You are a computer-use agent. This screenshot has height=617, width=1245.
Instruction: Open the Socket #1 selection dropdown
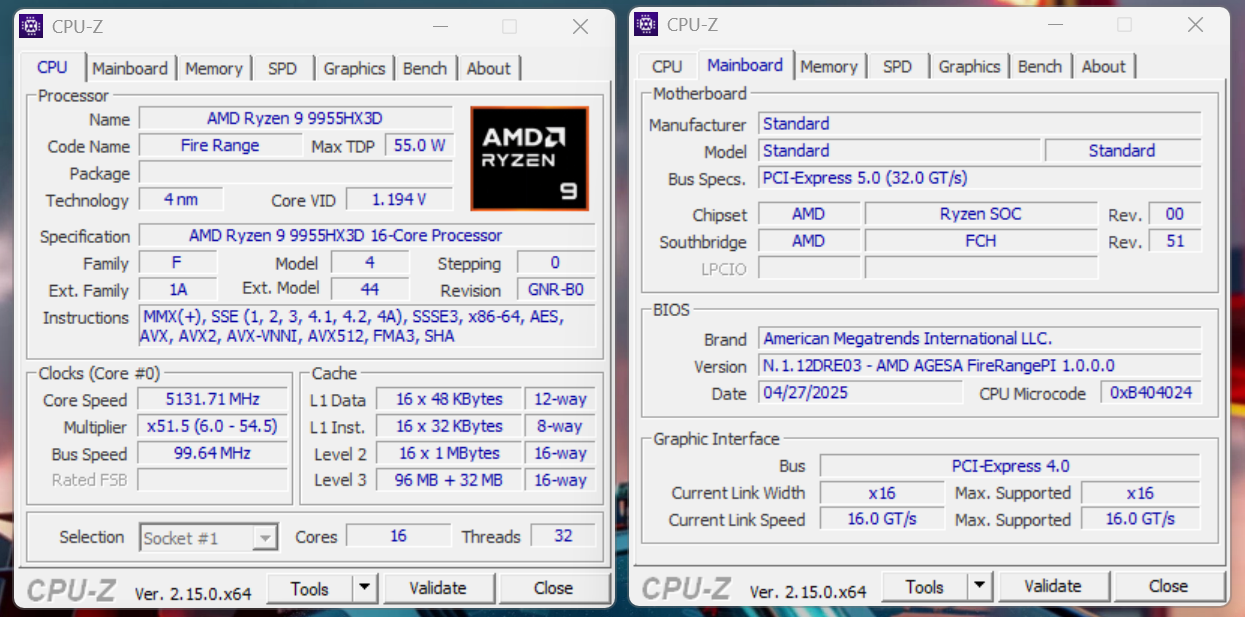coord(208,538)
